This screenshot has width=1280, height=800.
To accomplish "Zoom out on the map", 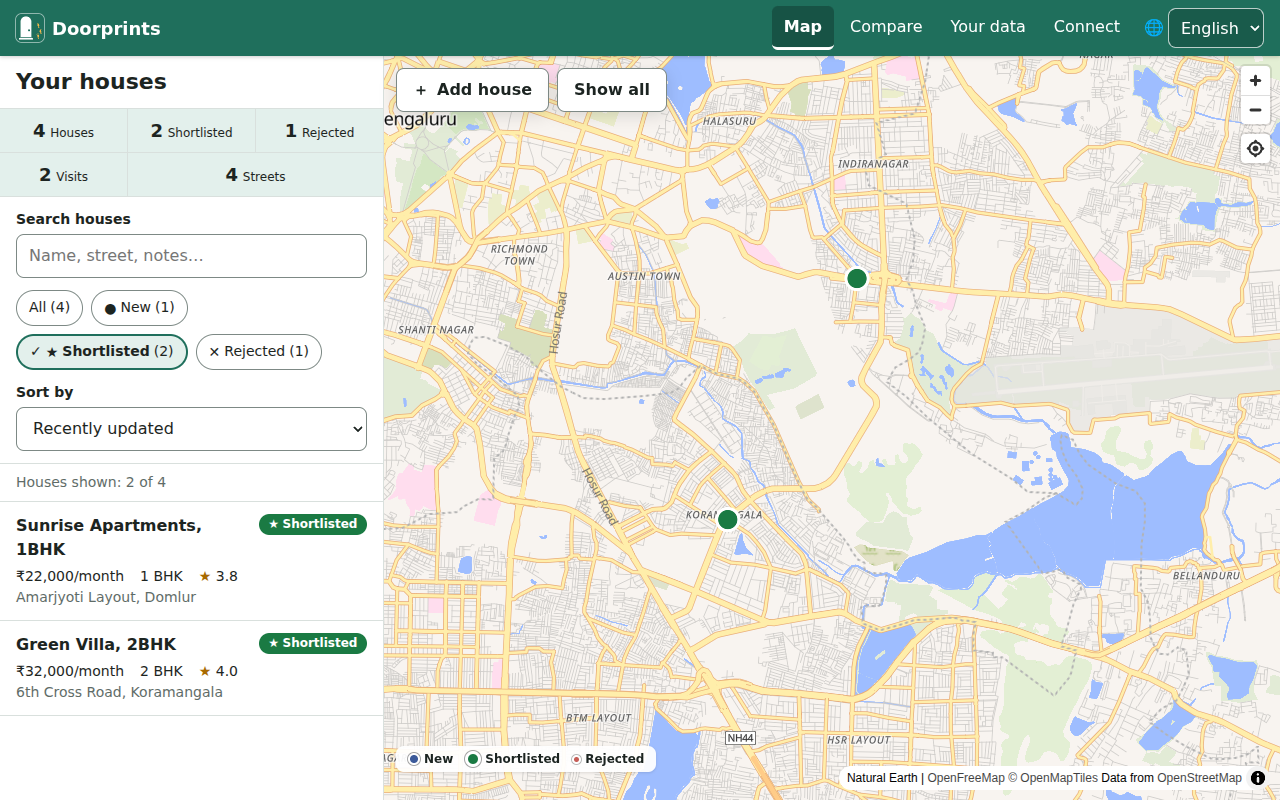I will (1255, 110).
